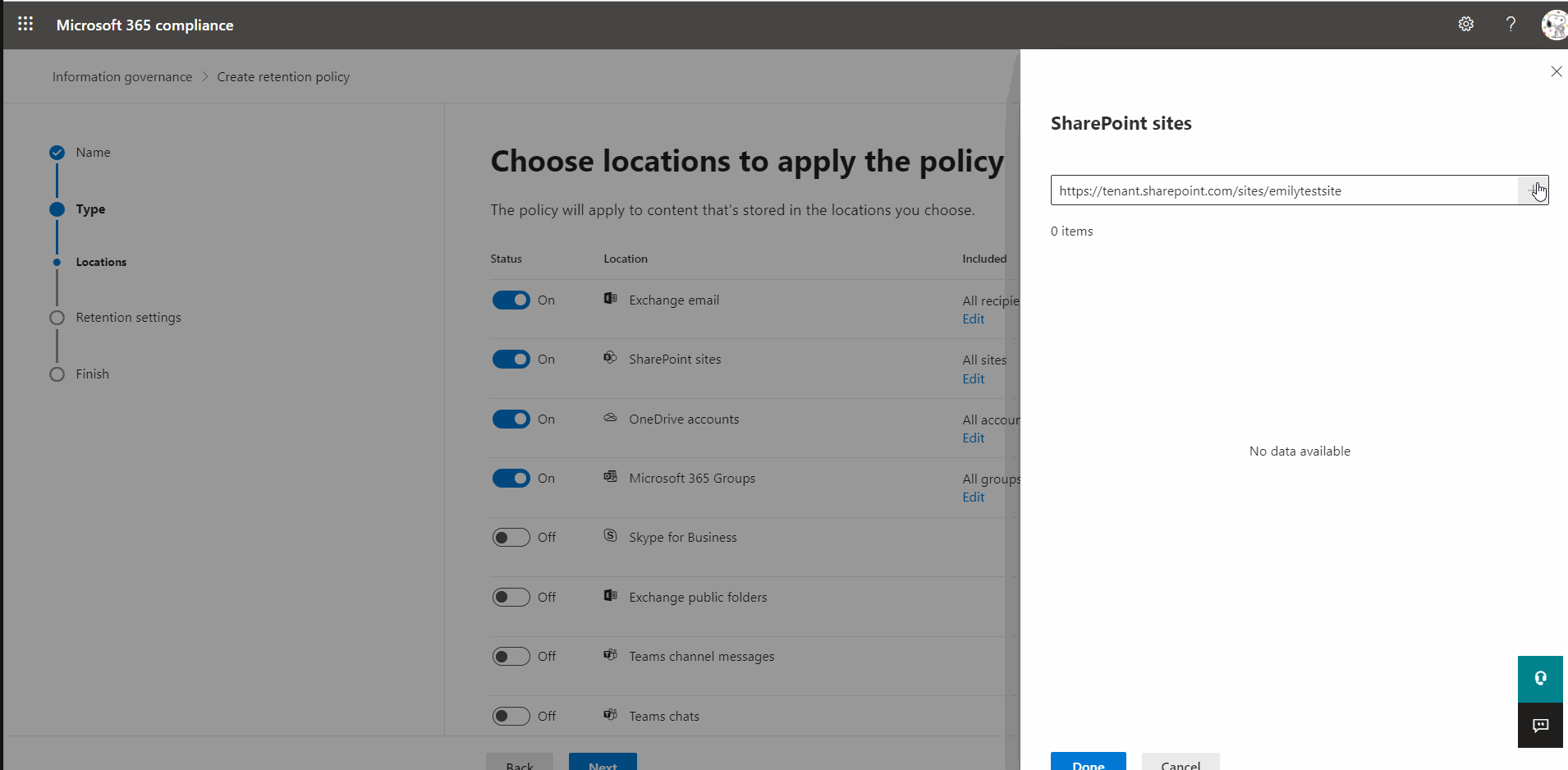This screenshot has height=770, width=1568.
Task: Enable the Exchange public folders toggle
Action: [511, 598]
